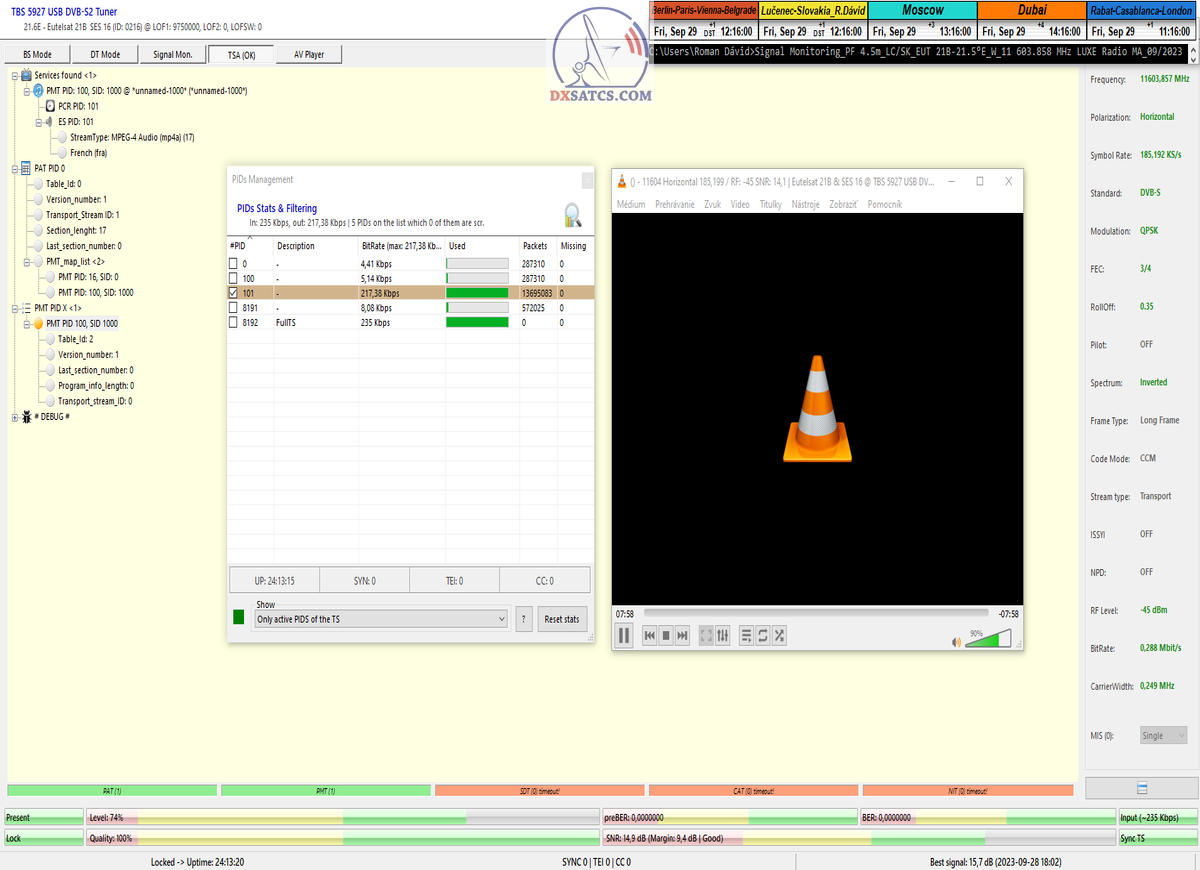Skip to next media in VLC
This screenshot has height=870, width=1200.
click(683, 635)
